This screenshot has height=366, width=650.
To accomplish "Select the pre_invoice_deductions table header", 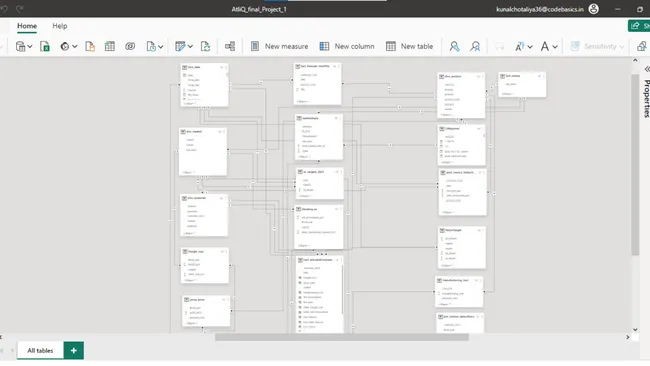I will pos(460,317).
